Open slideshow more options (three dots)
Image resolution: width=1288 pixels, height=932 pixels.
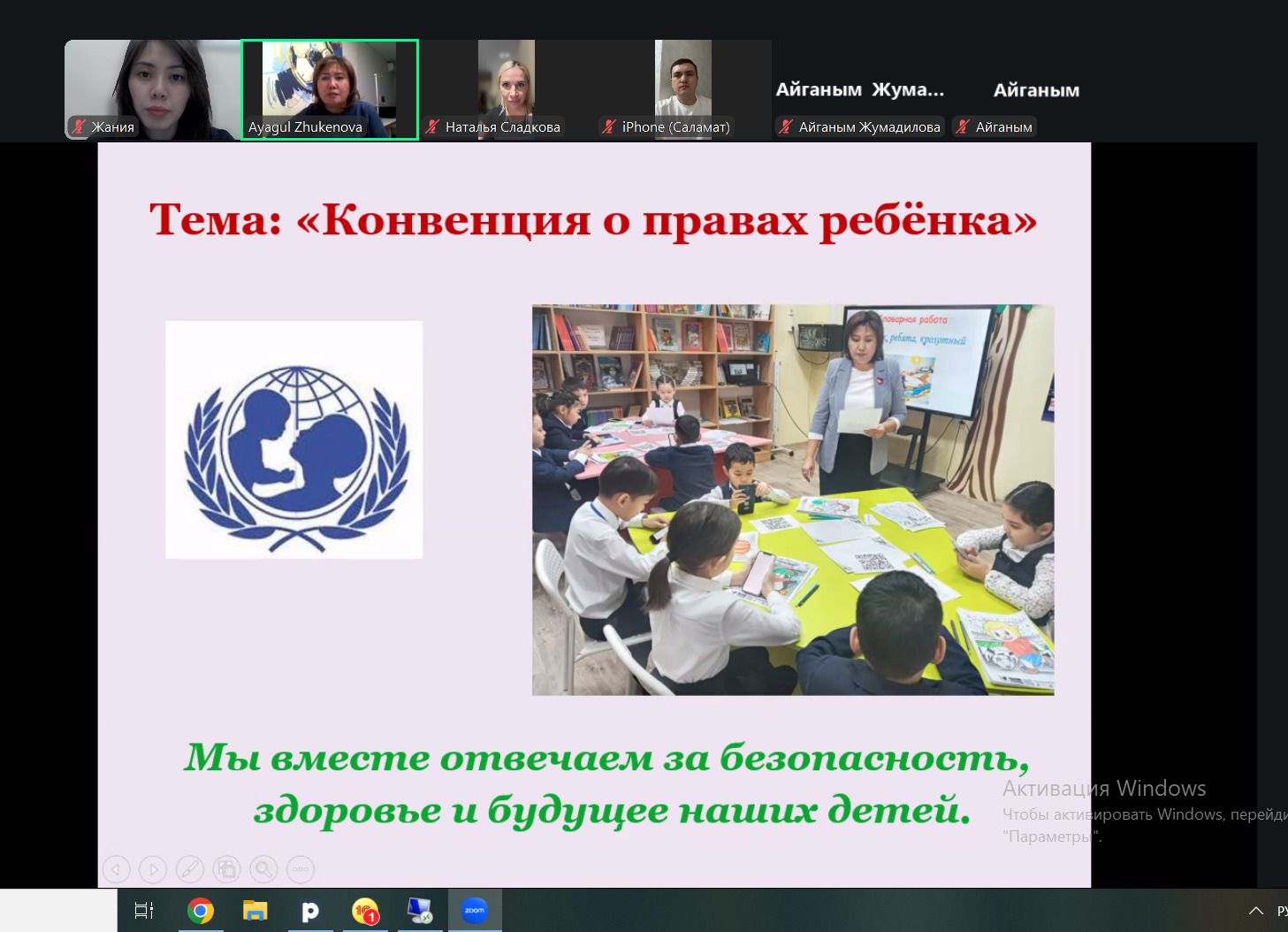301,869
